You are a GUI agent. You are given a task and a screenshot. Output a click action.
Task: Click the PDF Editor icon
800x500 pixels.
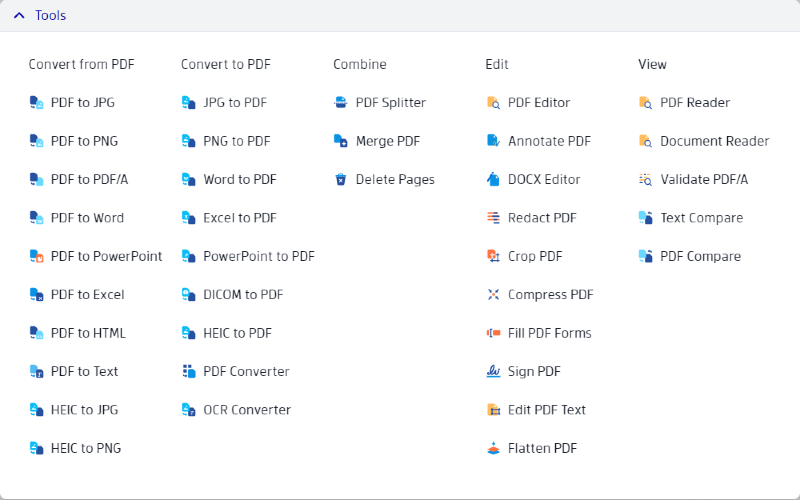click(493, 103)
